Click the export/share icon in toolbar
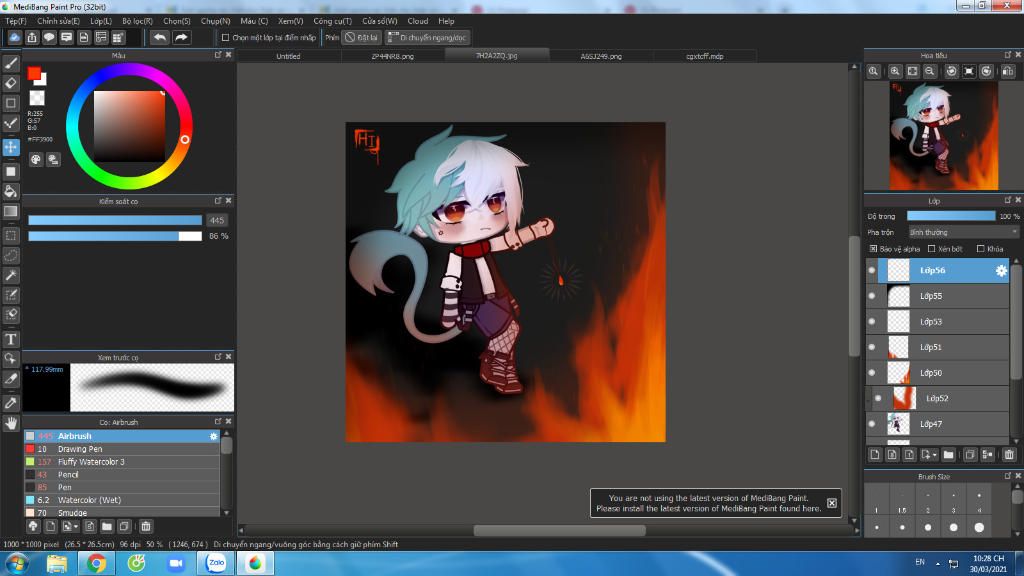Screen dimensions: 1024x576 32,37
